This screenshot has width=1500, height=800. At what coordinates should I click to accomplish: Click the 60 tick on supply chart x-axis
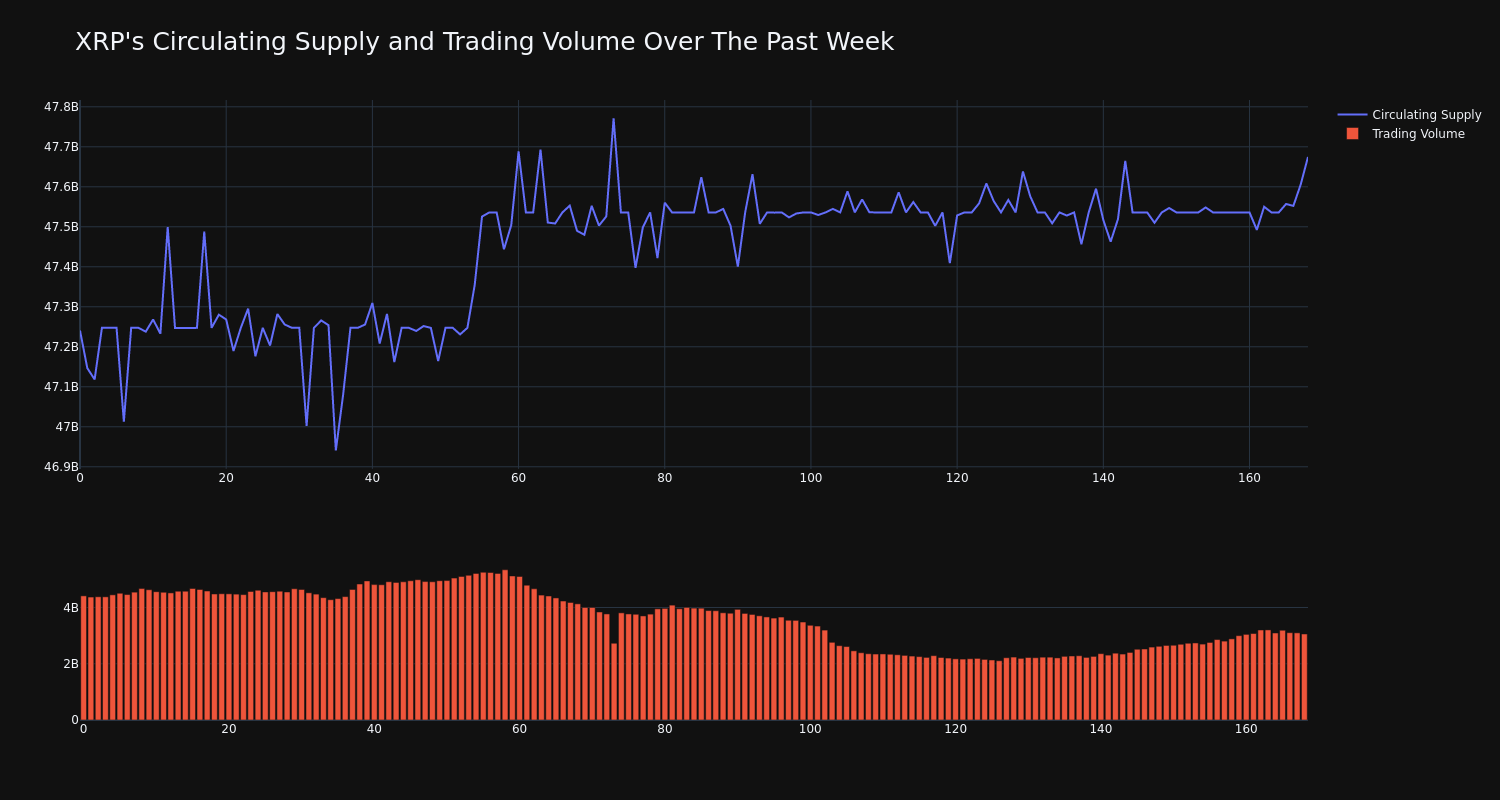pyautogui.click(x=518, y=478)
